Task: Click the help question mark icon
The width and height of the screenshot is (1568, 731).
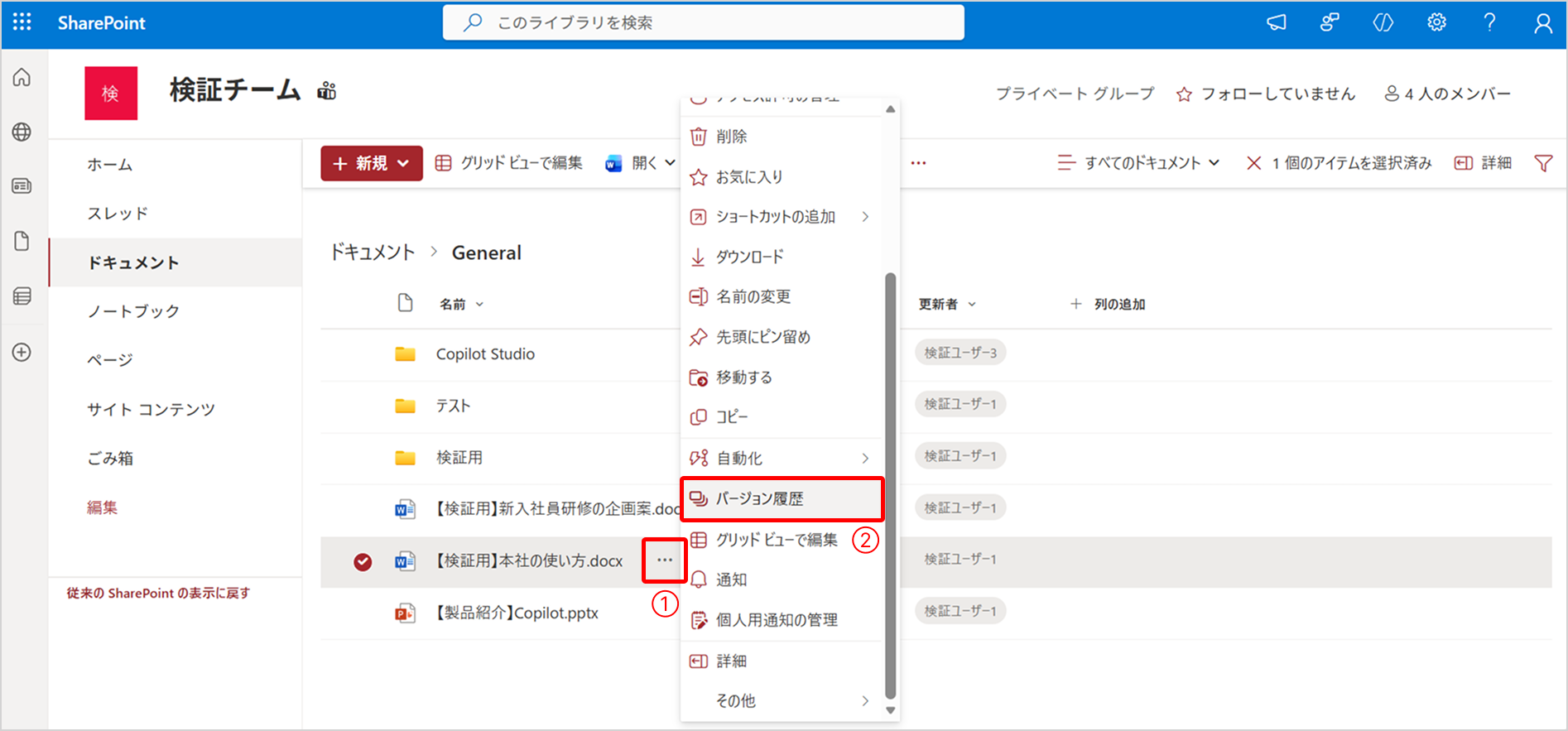Action: click(x=1489, y=22)
